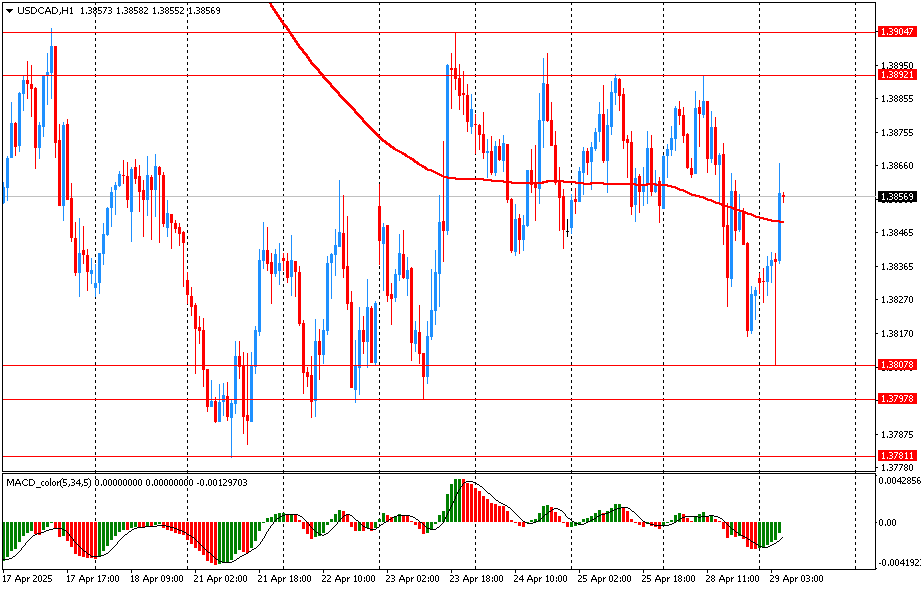Click the 0.0042856 value on the MACD scale
This screenshot has width=921, height=590.
(898, 482)
